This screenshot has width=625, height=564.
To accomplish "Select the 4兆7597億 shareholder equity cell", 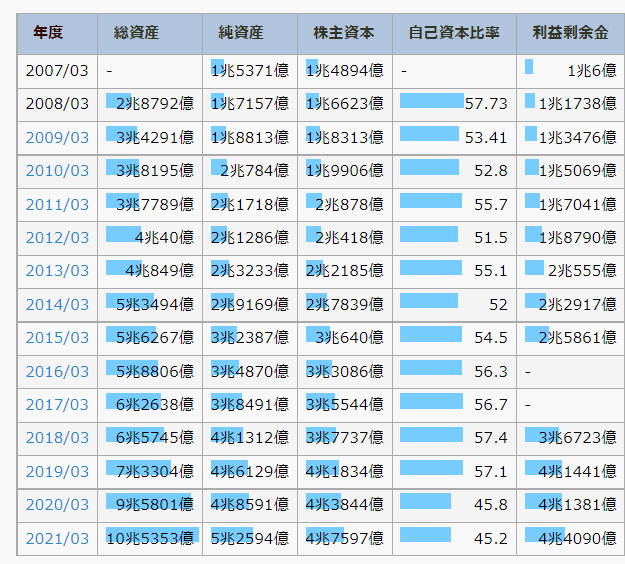I will (x=345, y=539).
